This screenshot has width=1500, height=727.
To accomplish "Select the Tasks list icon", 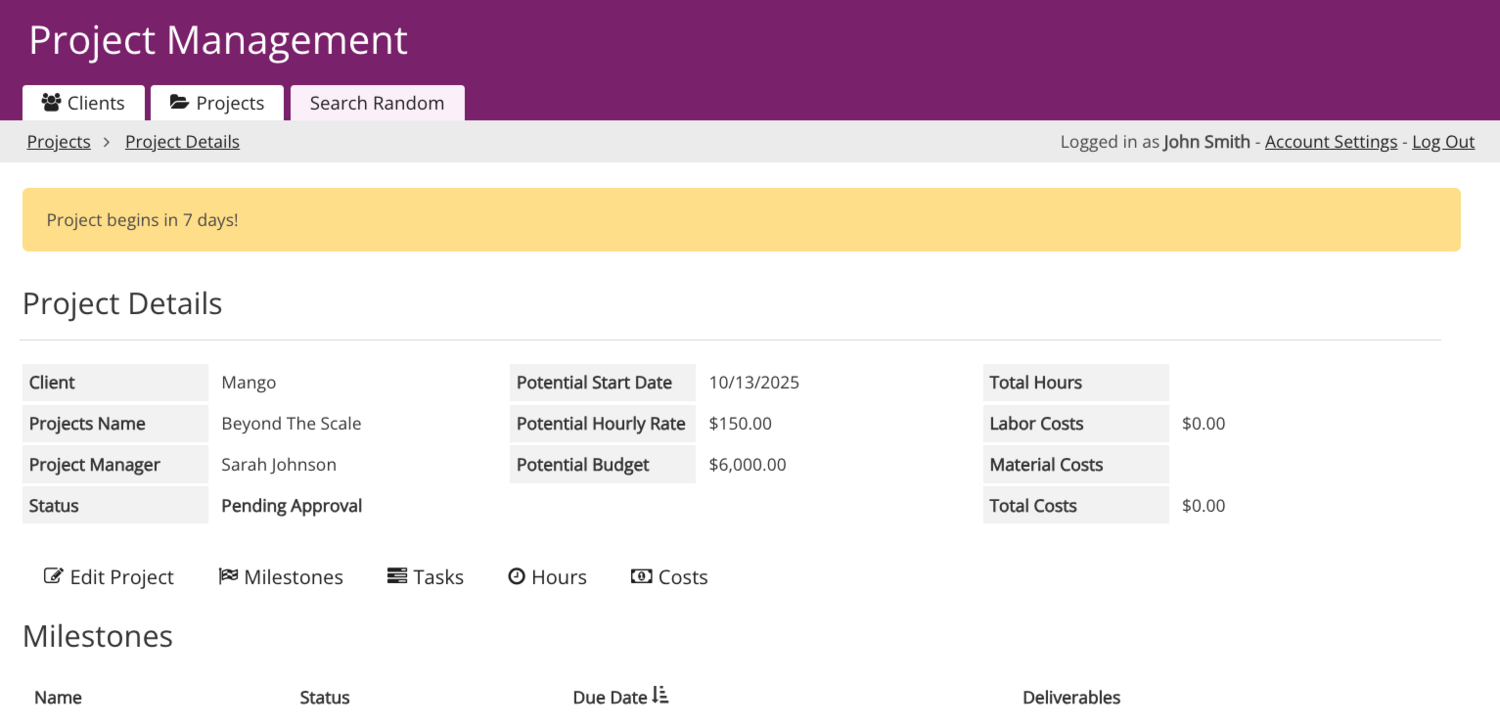I will pos(397,576).
